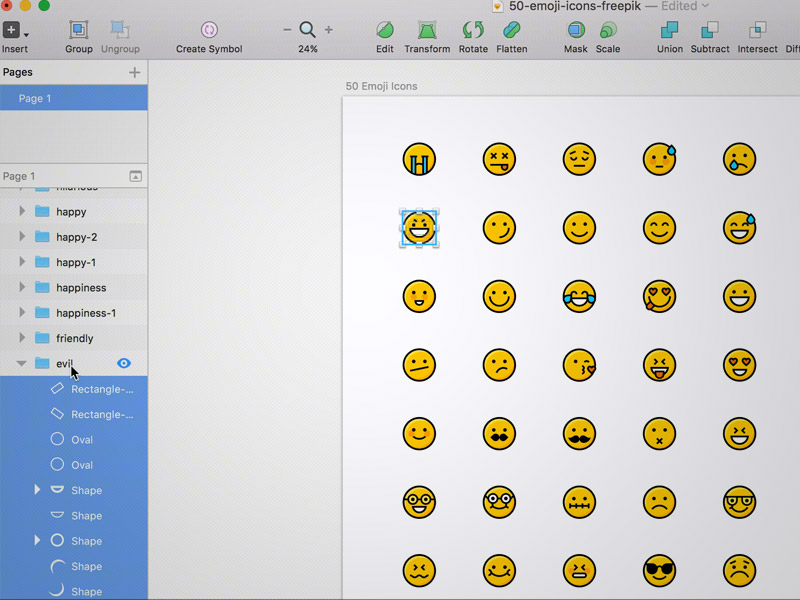The width and height of the screenshot is (800, 600).
Task: Click the Group toolbar icon
Action: tap(79, 30)
